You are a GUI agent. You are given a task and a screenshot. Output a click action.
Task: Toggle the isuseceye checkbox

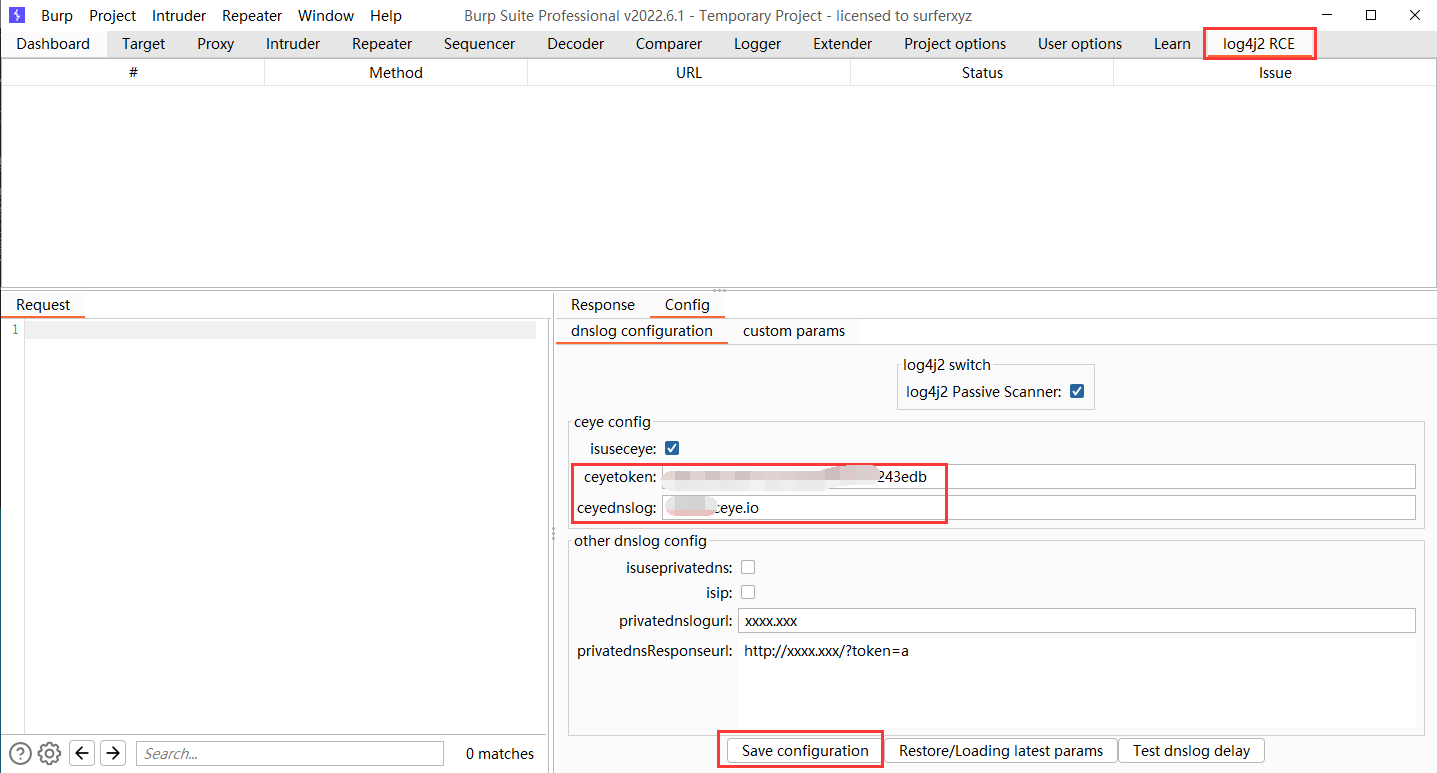pyautogui.click(x=672, y=448)
